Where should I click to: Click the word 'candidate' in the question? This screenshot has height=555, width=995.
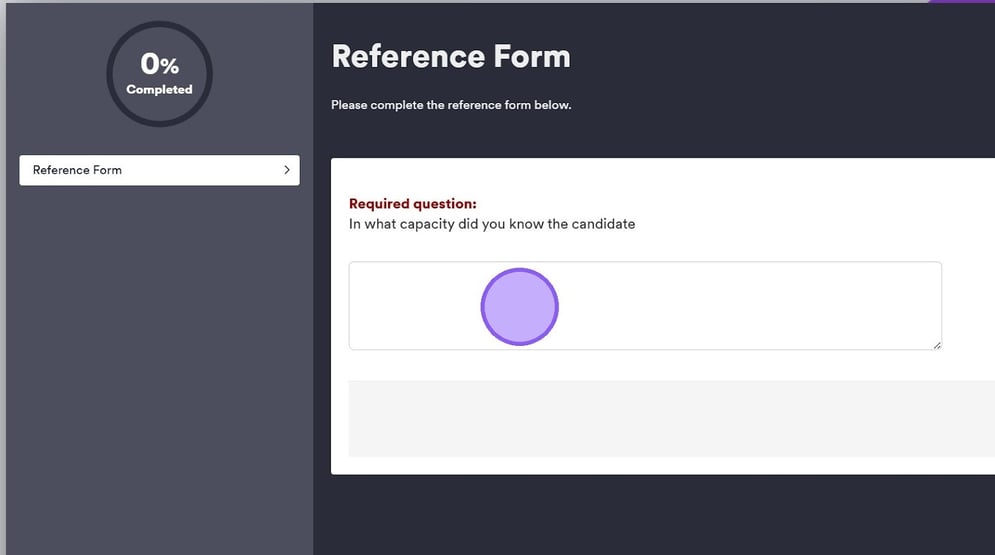tap(603, 224)
